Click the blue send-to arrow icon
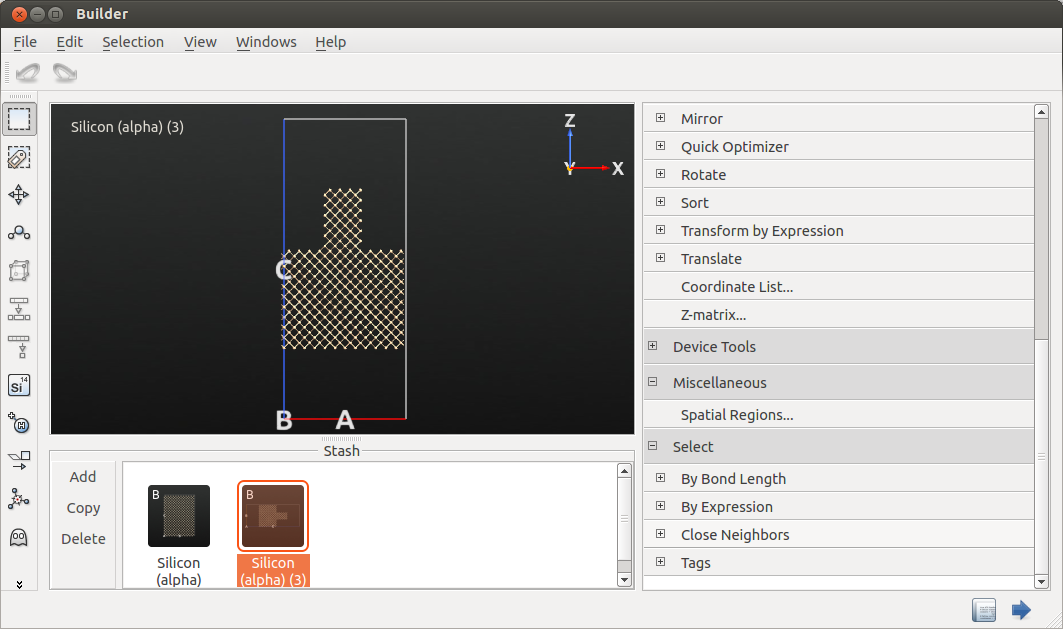The image size is (1063, 629). pos(1021,610)
